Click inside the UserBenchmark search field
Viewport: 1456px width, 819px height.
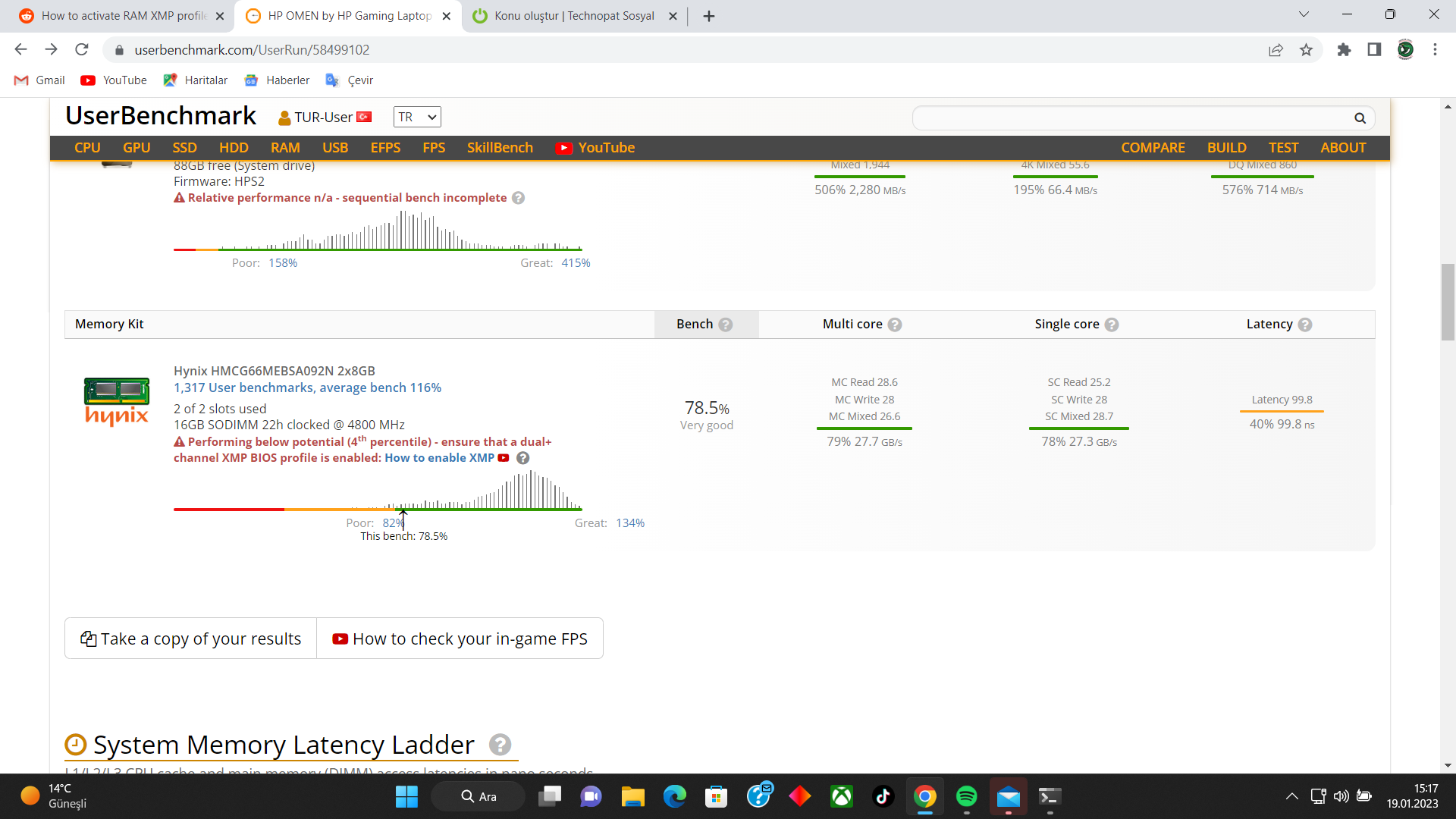pyautogui.click(x=1130, y=118)
